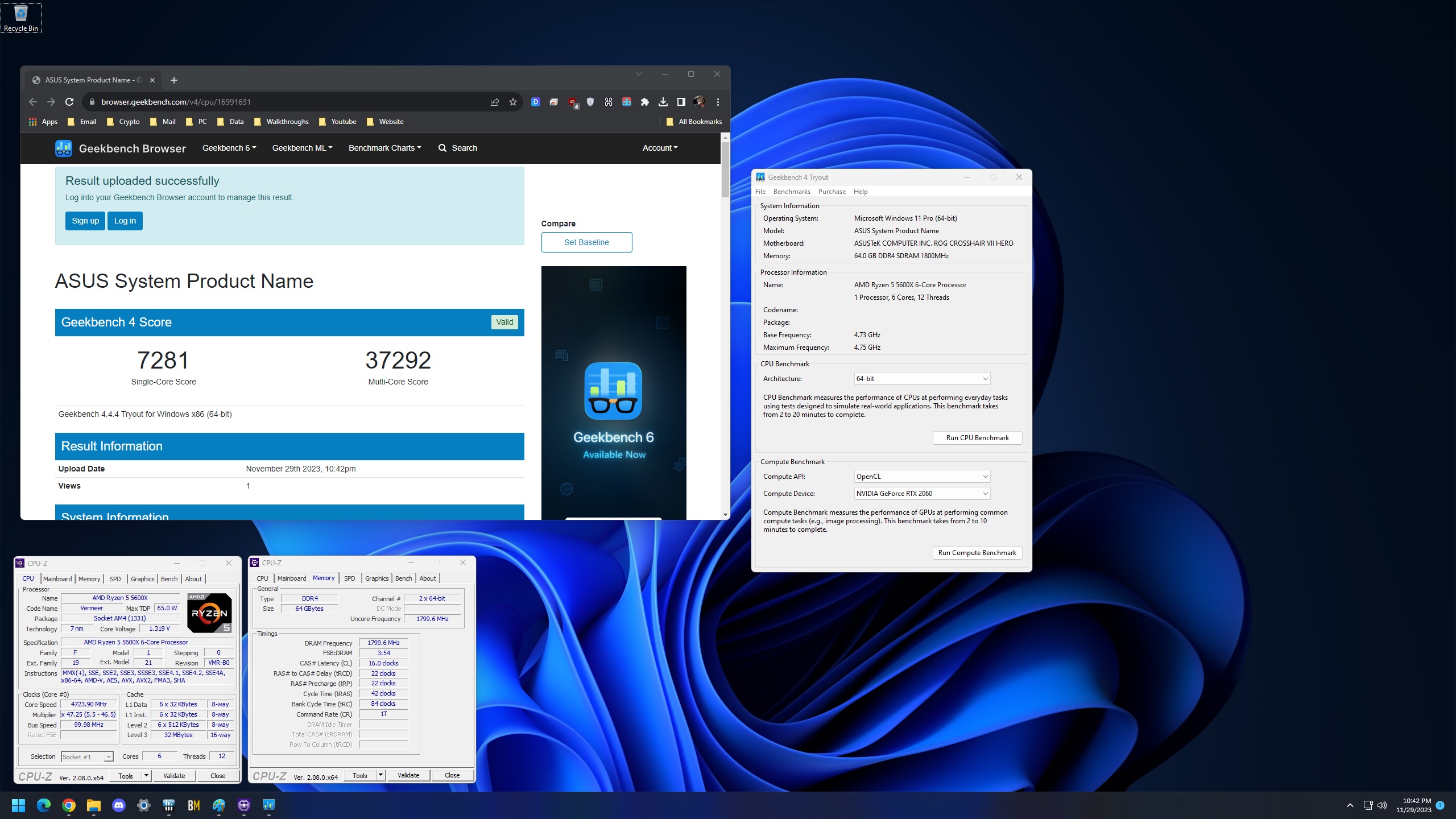
Task: Open the volume icon in system tray
Action: [x=1383, y=805]
